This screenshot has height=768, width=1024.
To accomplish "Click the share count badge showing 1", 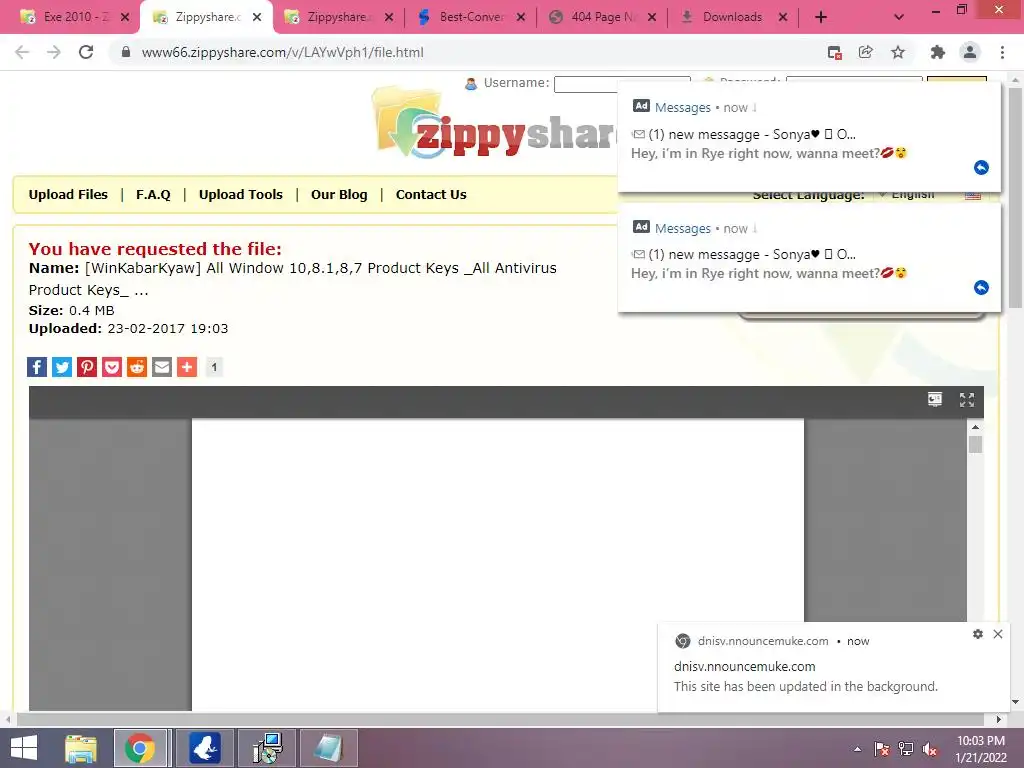I will pos(214,367).
